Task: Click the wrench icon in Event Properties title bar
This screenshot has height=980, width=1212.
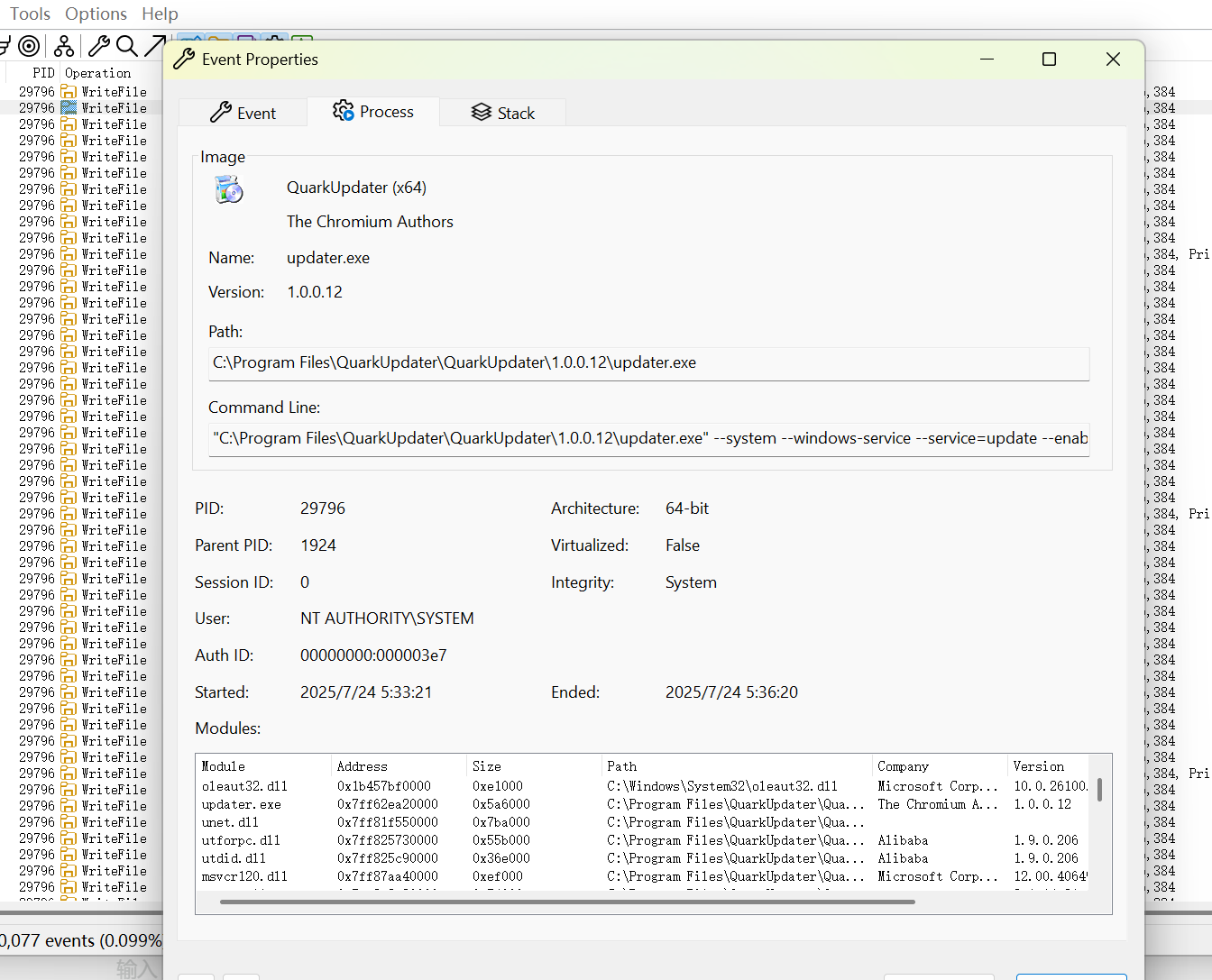Action: (184, 60)
